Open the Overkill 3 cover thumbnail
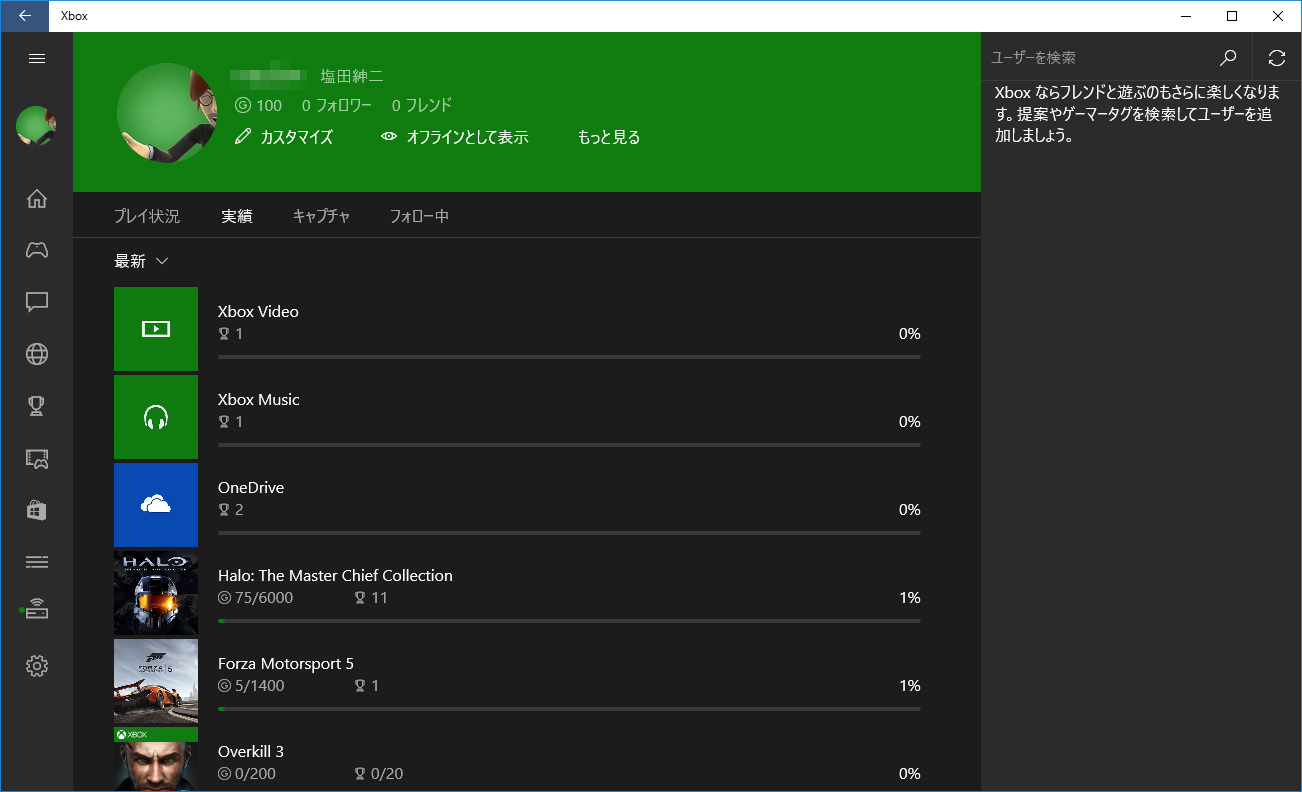Viewport: 1302px width, 792px height. 156,759
